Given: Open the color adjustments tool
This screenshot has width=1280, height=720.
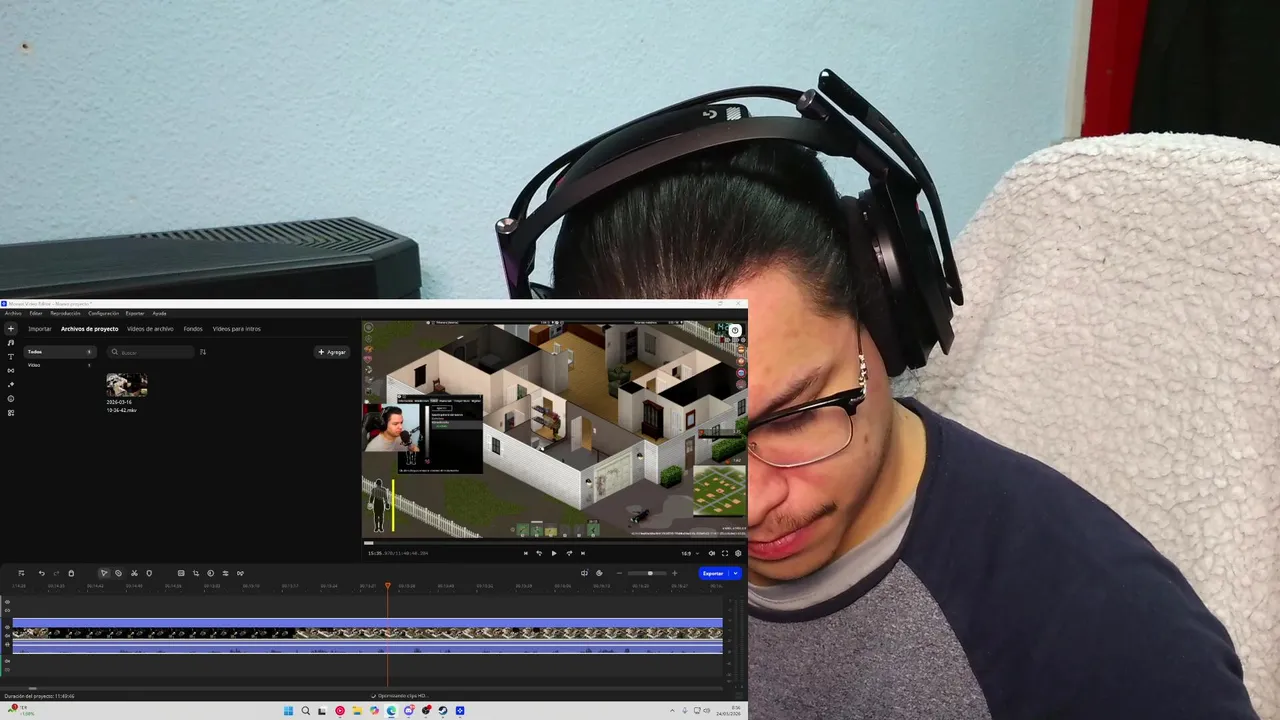Looking at the screenshot, I should coord(211,573).
